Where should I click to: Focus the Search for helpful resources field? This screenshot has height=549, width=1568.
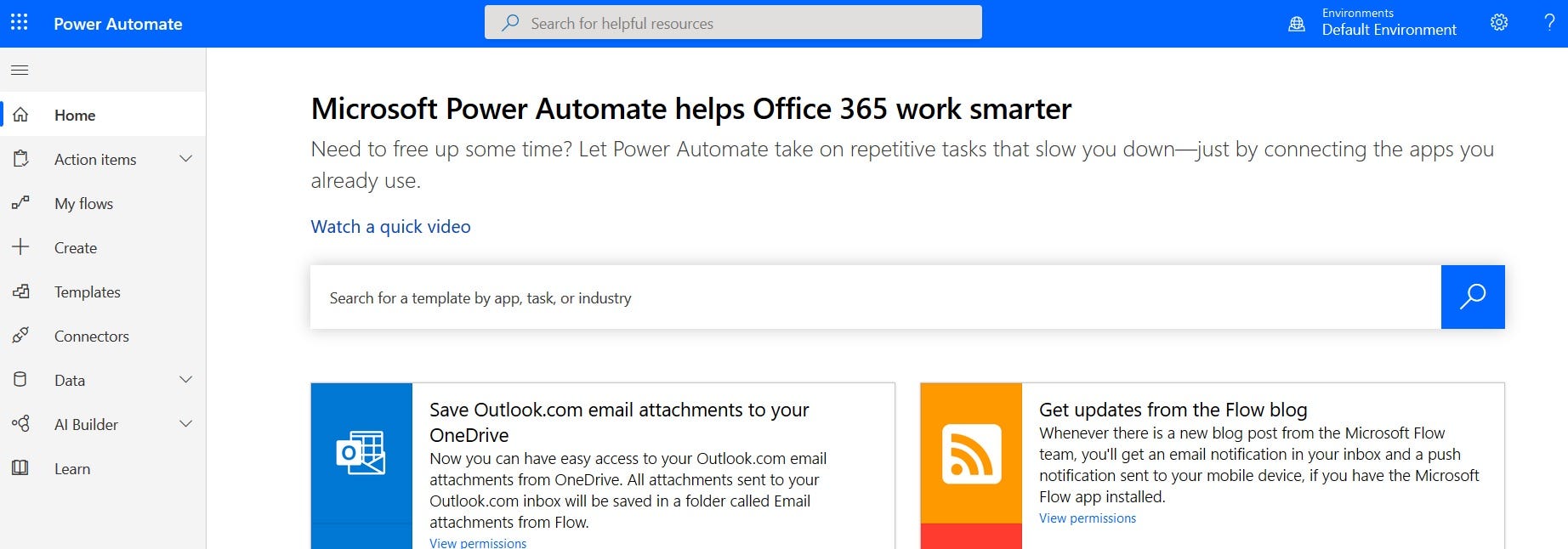pyautogui.click(x=733, y=23)
